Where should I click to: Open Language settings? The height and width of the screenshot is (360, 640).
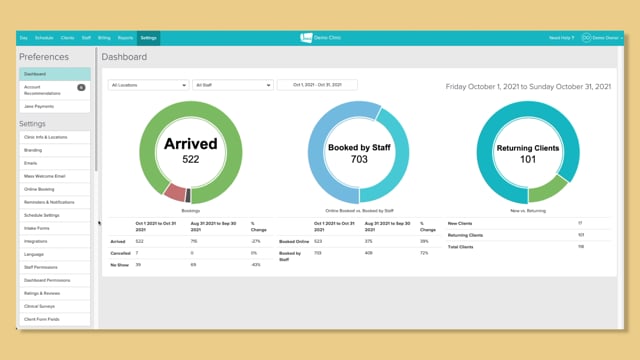click(55, 254)
